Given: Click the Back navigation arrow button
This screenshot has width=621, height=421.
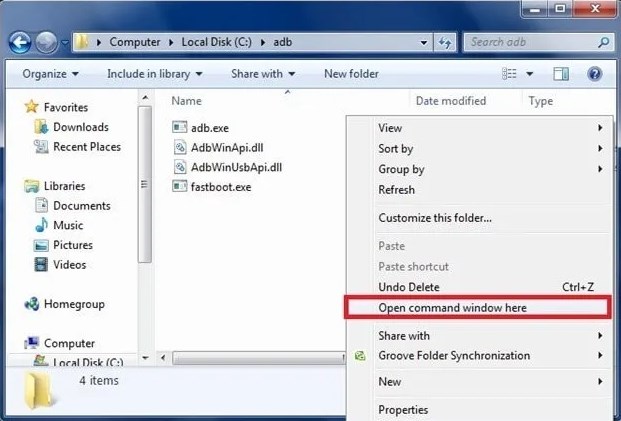Looking at the screenshot, I should pos(20,42).
